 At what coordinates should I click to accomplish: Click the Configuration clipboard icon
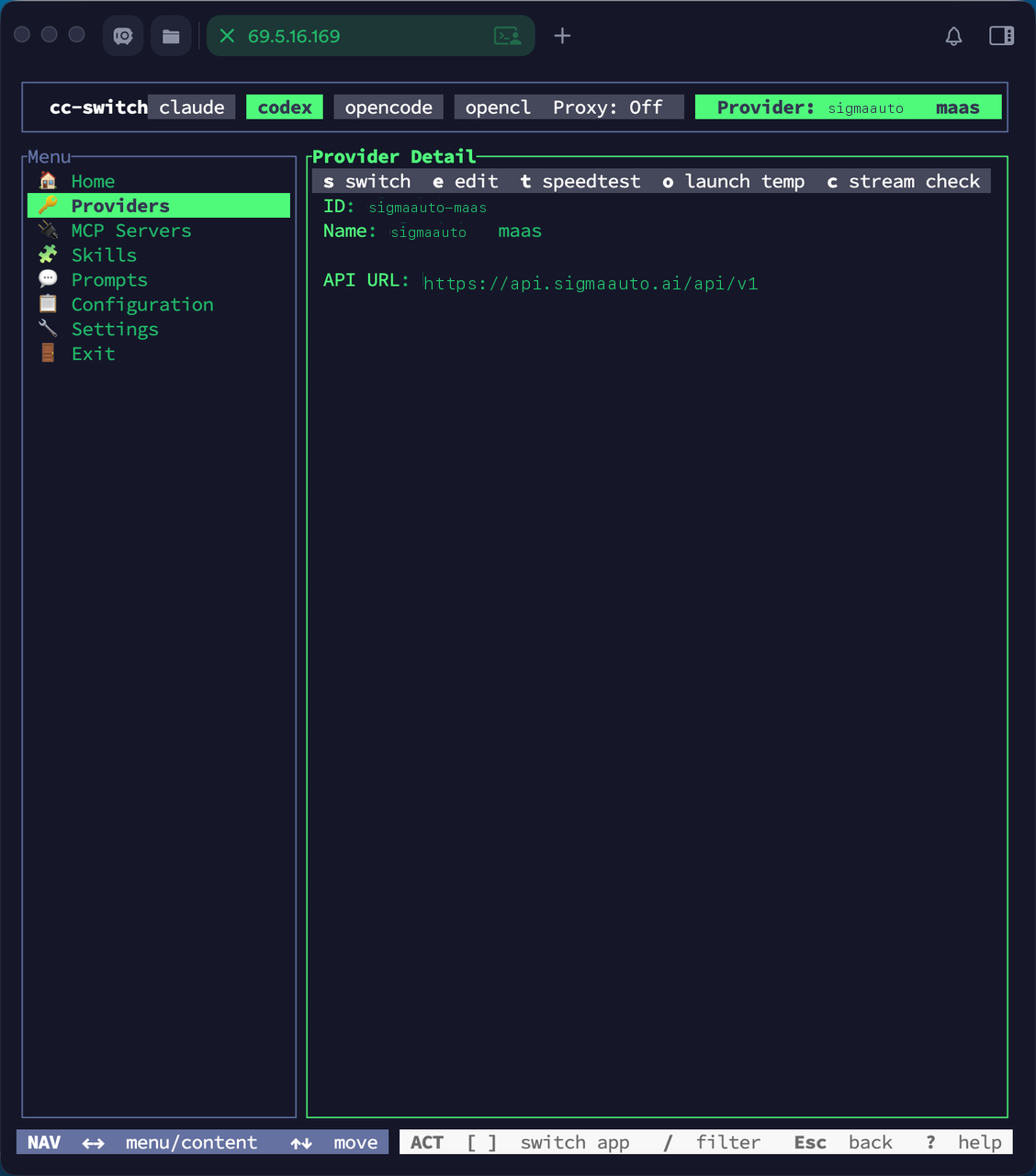(x=48, y=303)
